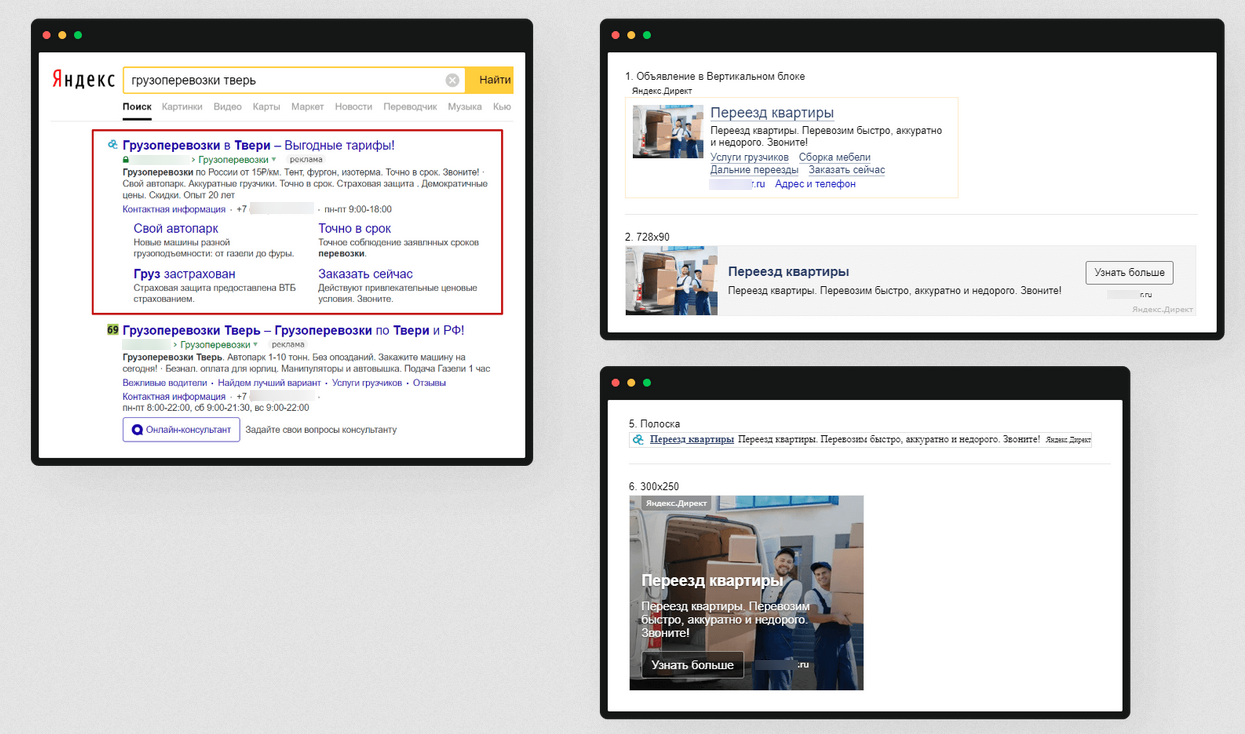1245x734 pixels.
Task: Close the Yandex search window with the red dot
Action: click(x=46, y=35)
